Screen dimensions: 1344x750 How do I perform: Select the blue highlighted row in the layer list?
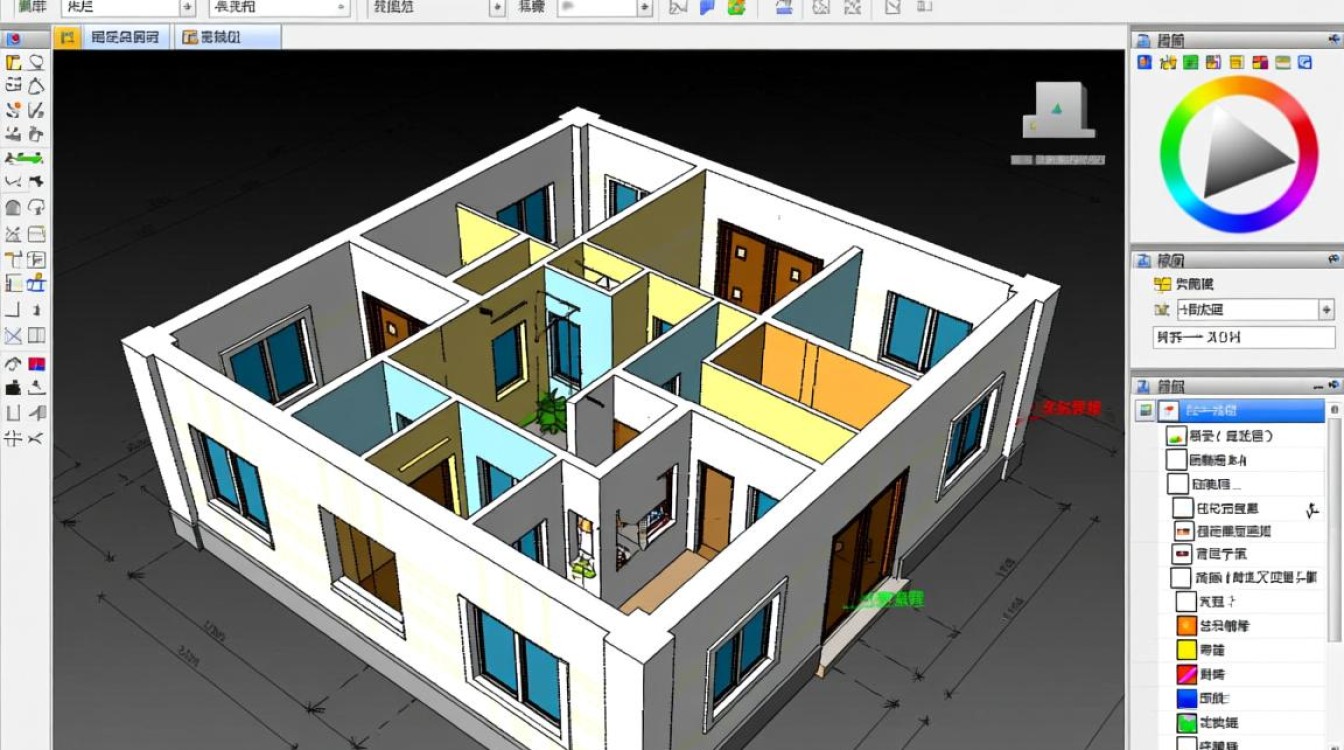click(x=1250, y=411)
